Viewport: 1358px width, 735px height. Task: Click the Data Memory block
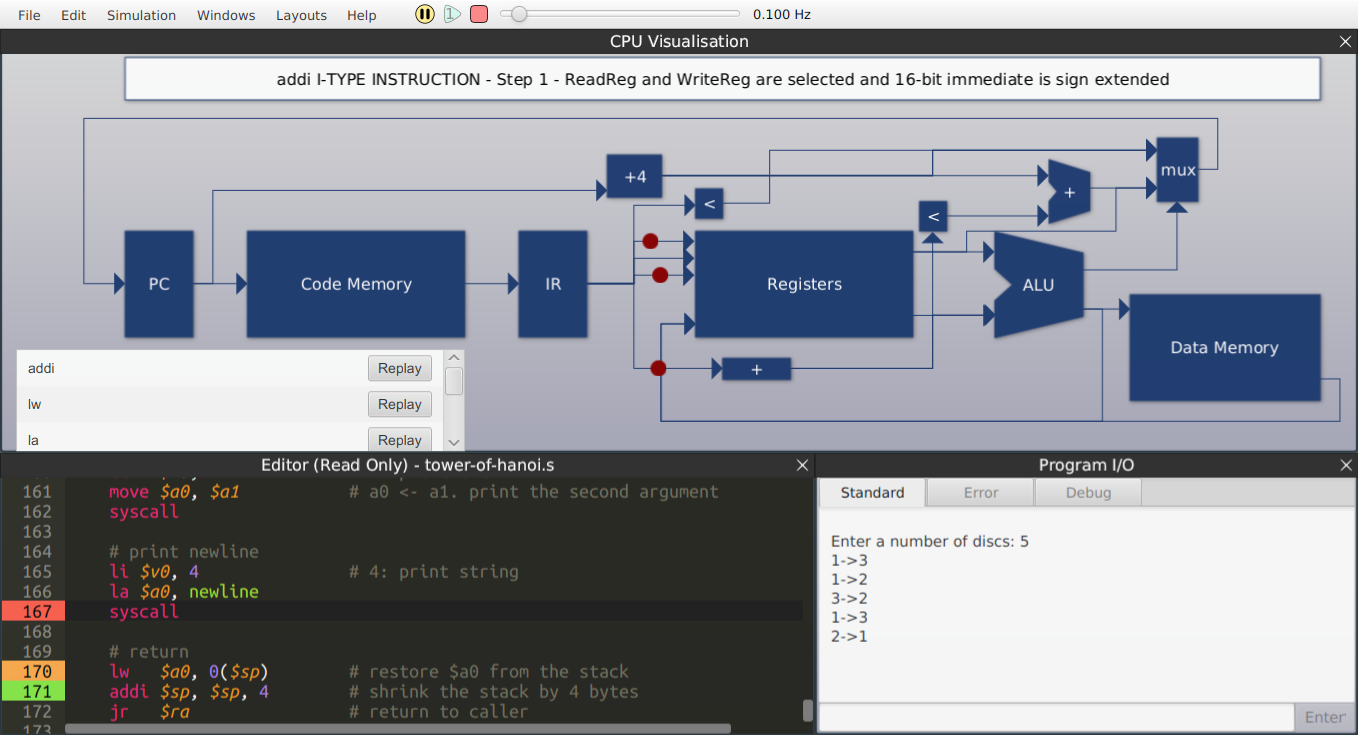tap(1224, 348)
